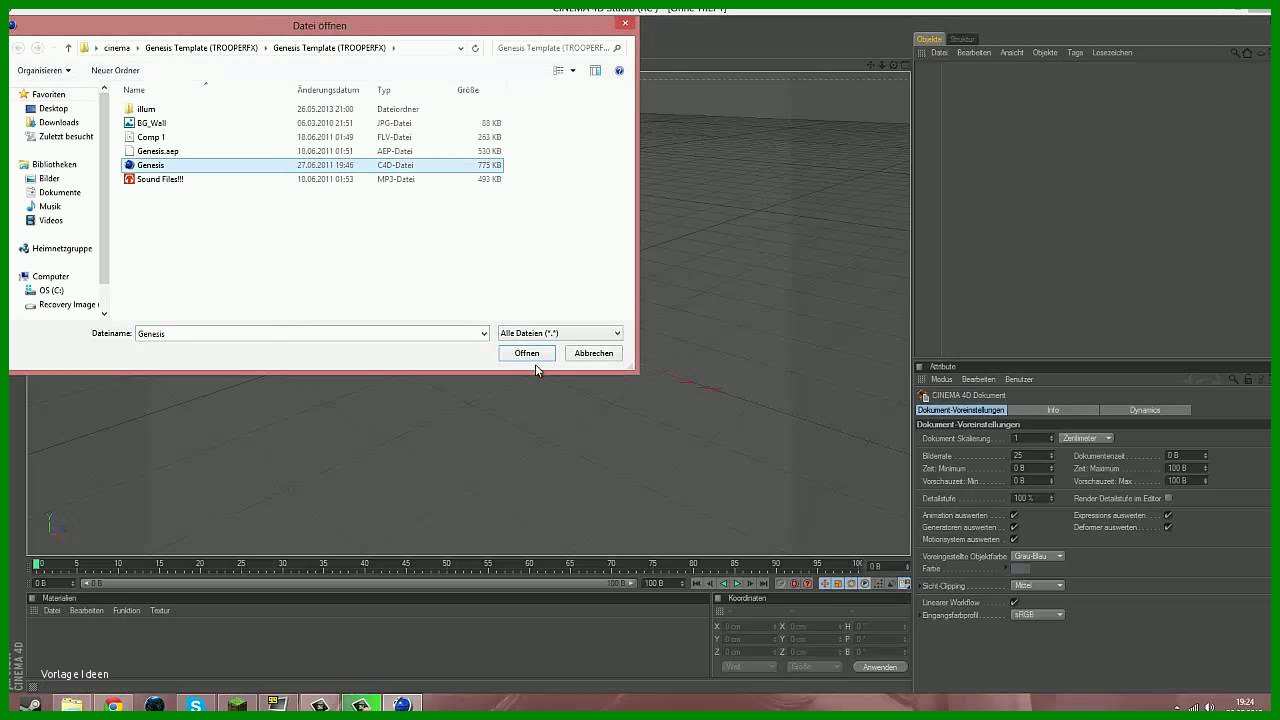Sort by Größe column header

pos(468,90)
